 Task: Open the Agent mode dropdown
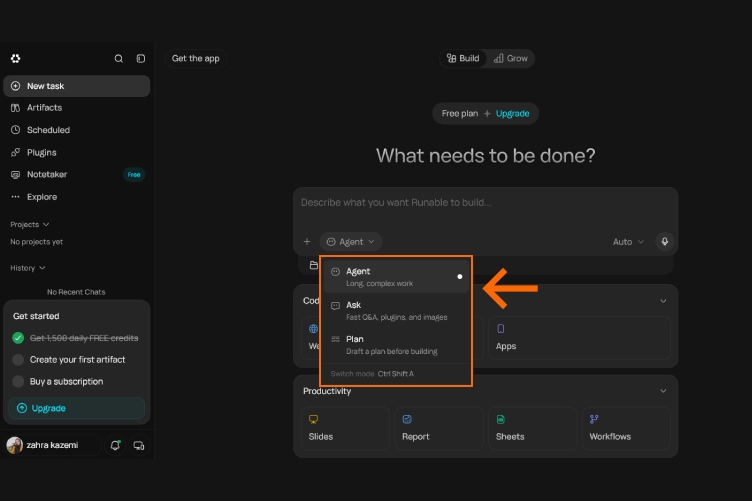[x=351, y=242]
